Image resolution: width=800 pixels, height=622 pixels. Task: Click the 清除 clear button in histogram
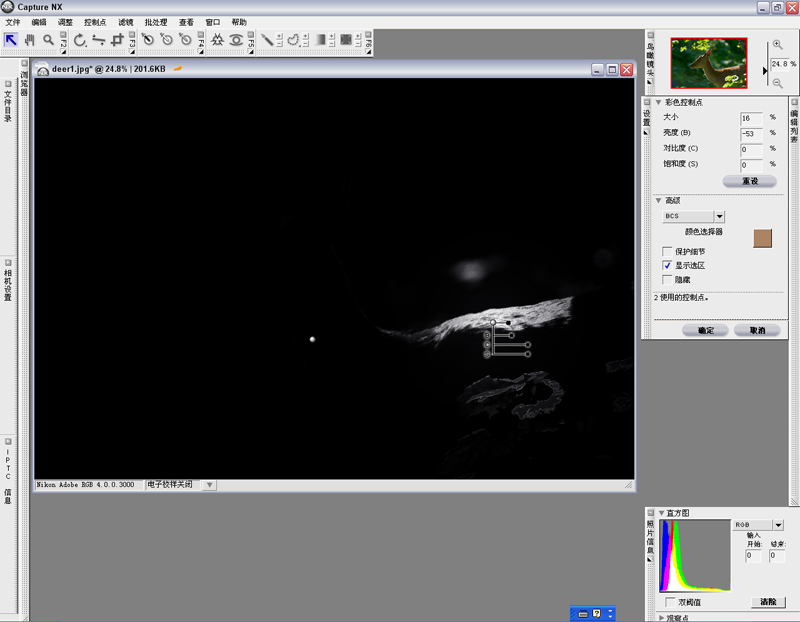[x=768, y=602]
